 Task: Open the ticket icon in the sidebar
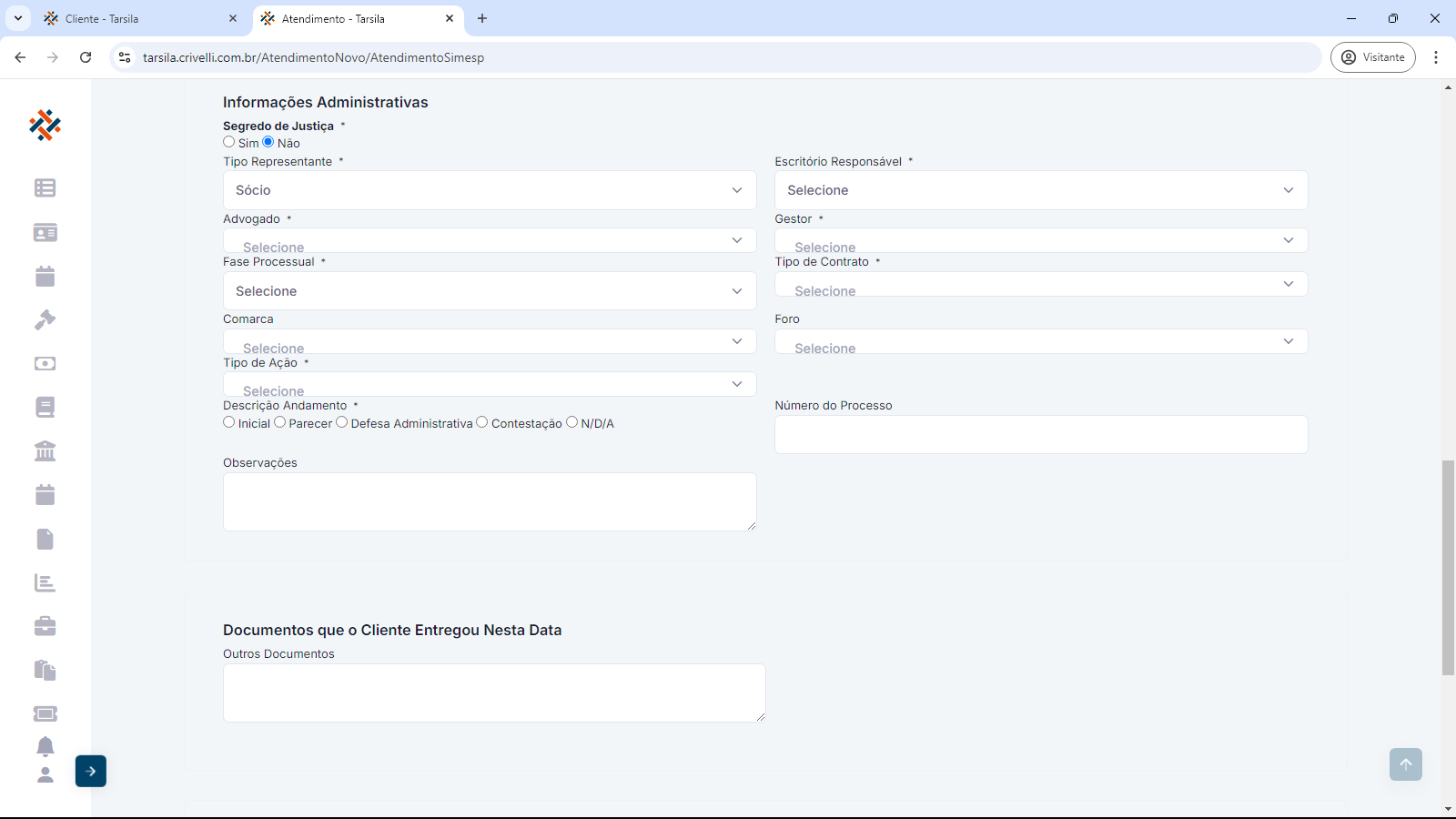(x=45, y=713)
